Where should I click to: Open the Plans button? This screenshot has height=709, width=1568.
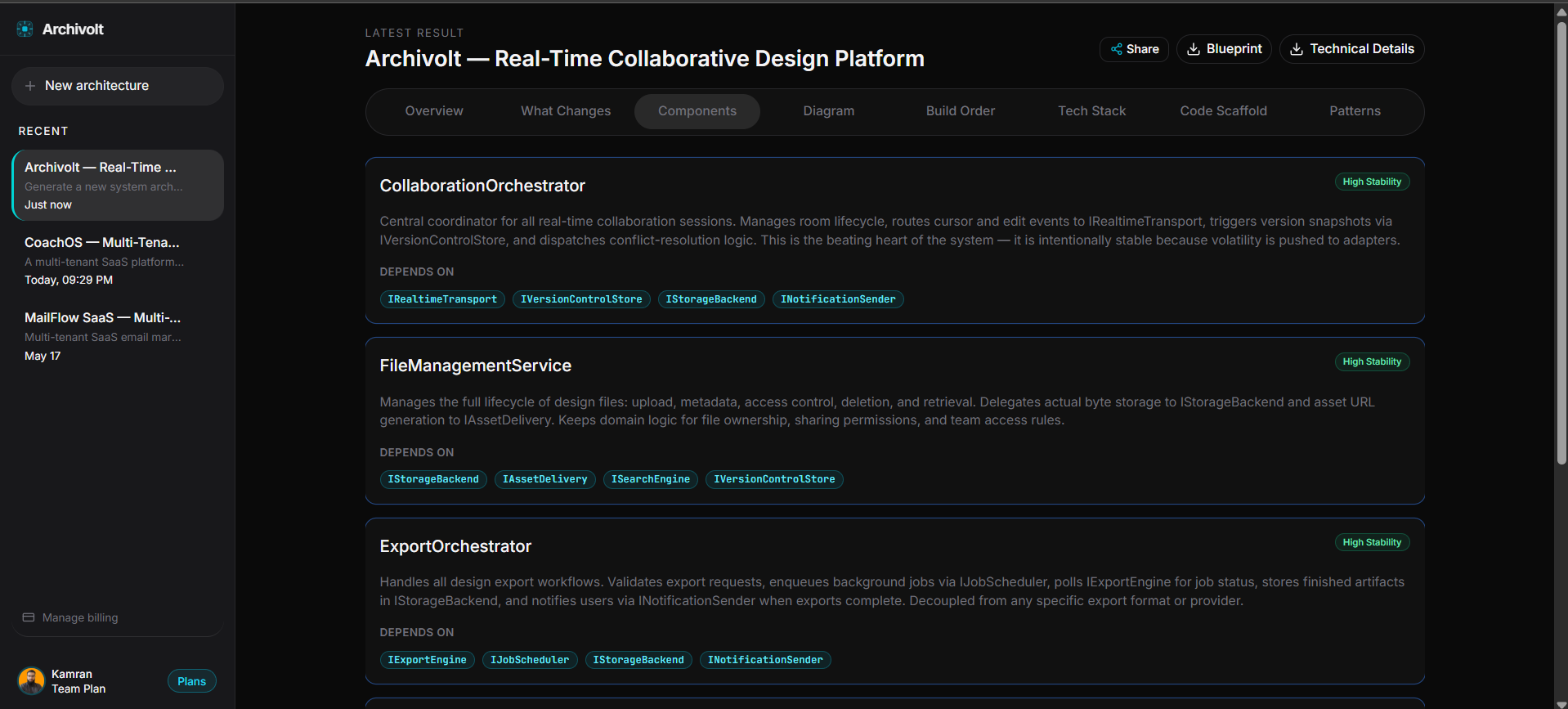[x=192, y=681]
